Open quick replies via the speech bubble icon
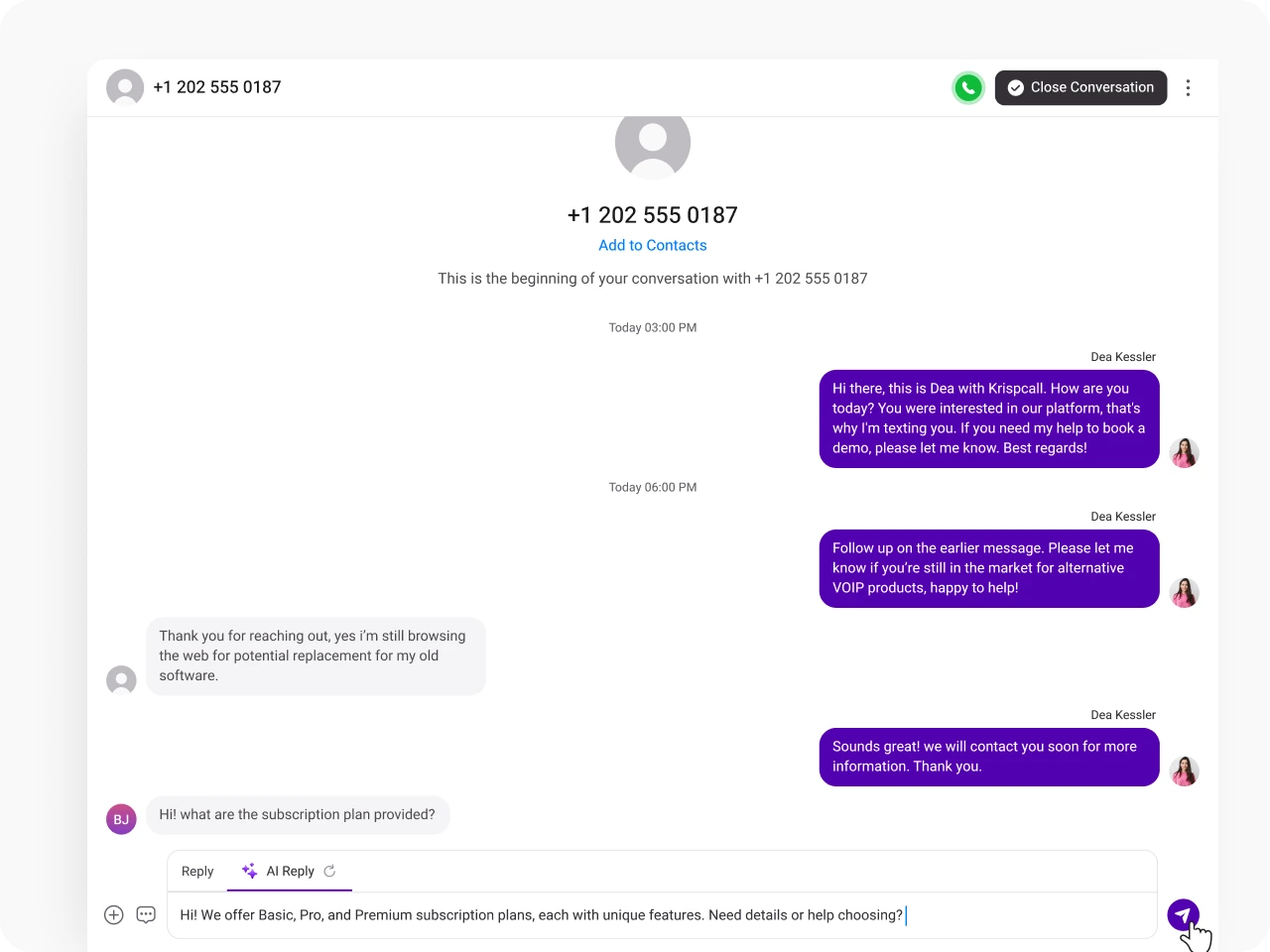The height and width of the screenshot is (952, 1270). click(146, 914)
